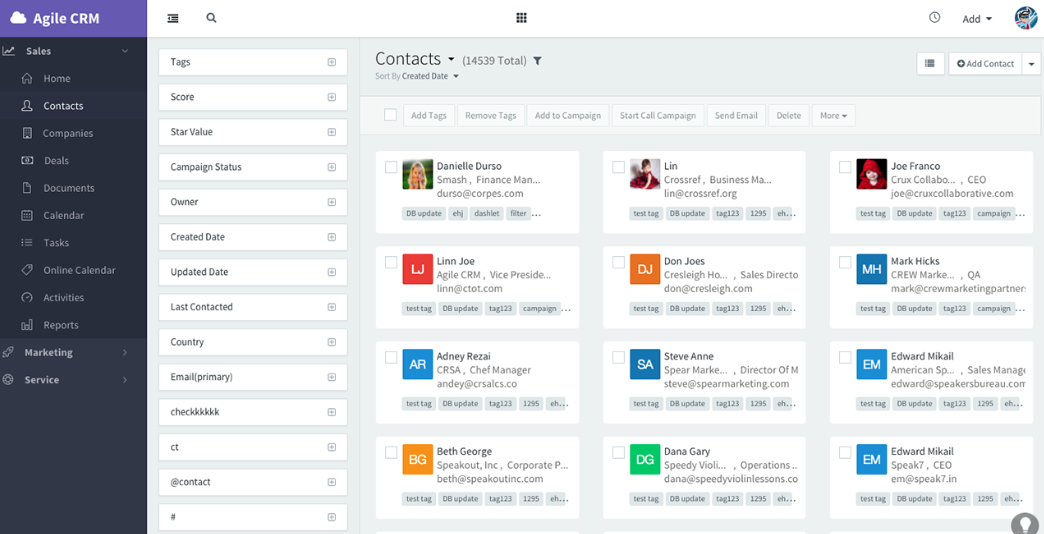Screen dimensions: 1044x534
Task: Click the Tasks list icon
Action: coord(27,242)
